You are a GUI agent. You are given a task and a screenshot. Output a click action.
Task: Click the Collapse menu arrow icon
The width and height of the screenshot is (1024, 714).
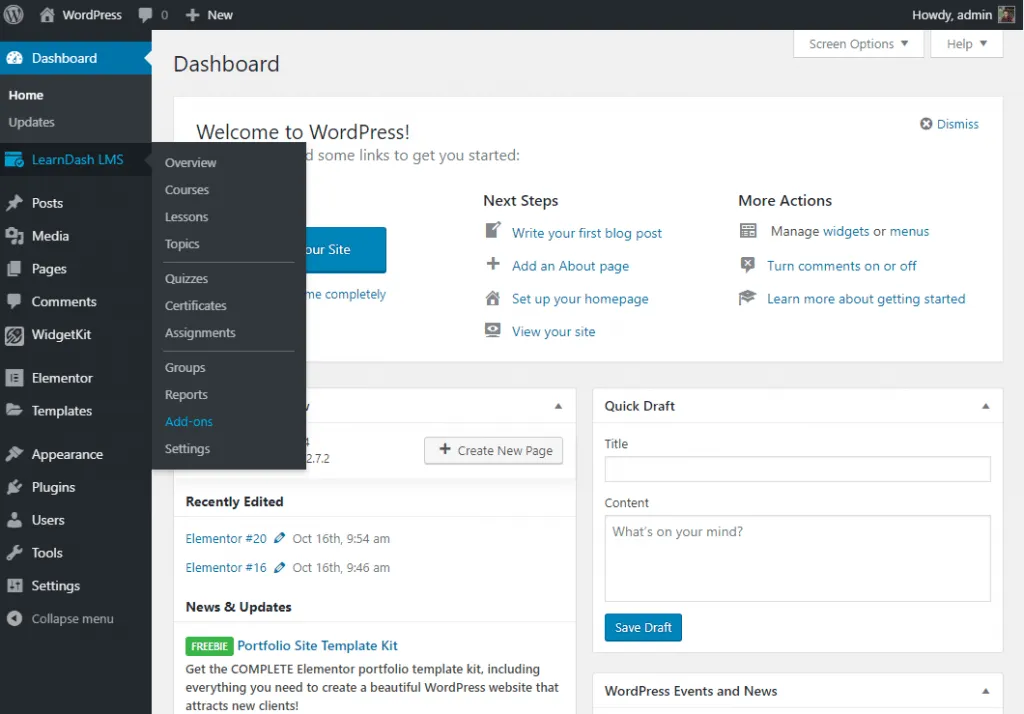pos(14,619)
